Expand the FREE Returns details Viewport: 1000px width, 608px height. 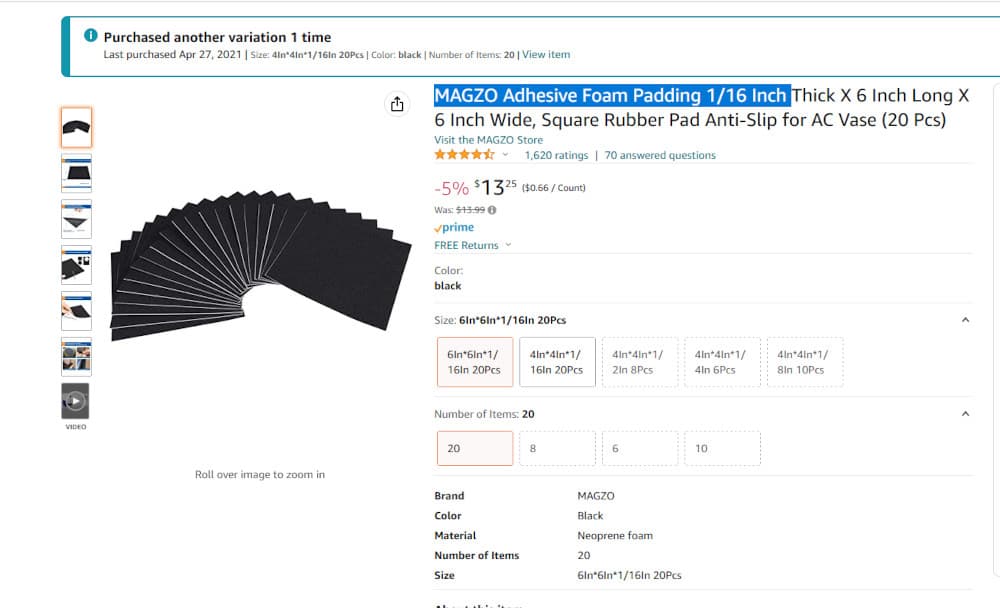(x=473, y=246)
